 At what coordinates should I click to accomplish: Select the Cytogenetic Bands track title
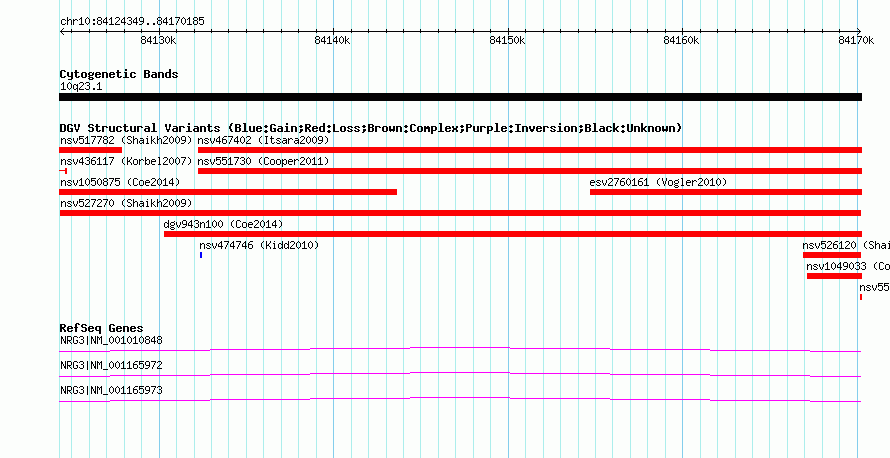[119, 74]
